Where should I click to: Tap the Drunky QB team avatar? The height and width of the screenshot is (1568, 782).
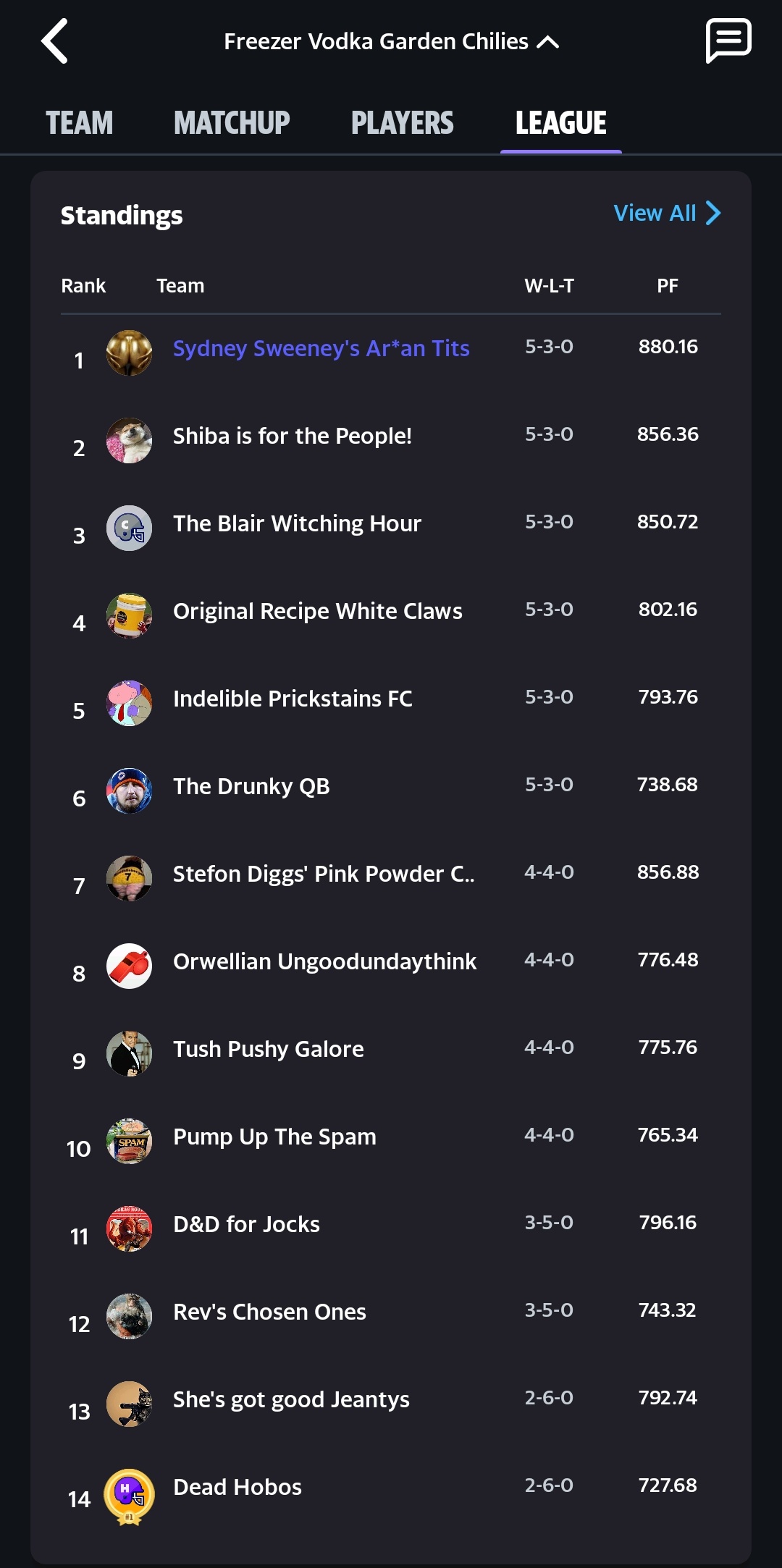[129, 791]
